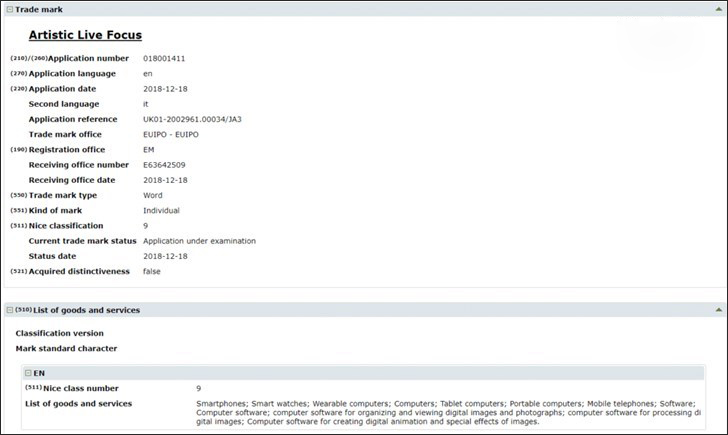Click the Acquired distinctiveness label

pyautogui.click(x=79, y=272)
